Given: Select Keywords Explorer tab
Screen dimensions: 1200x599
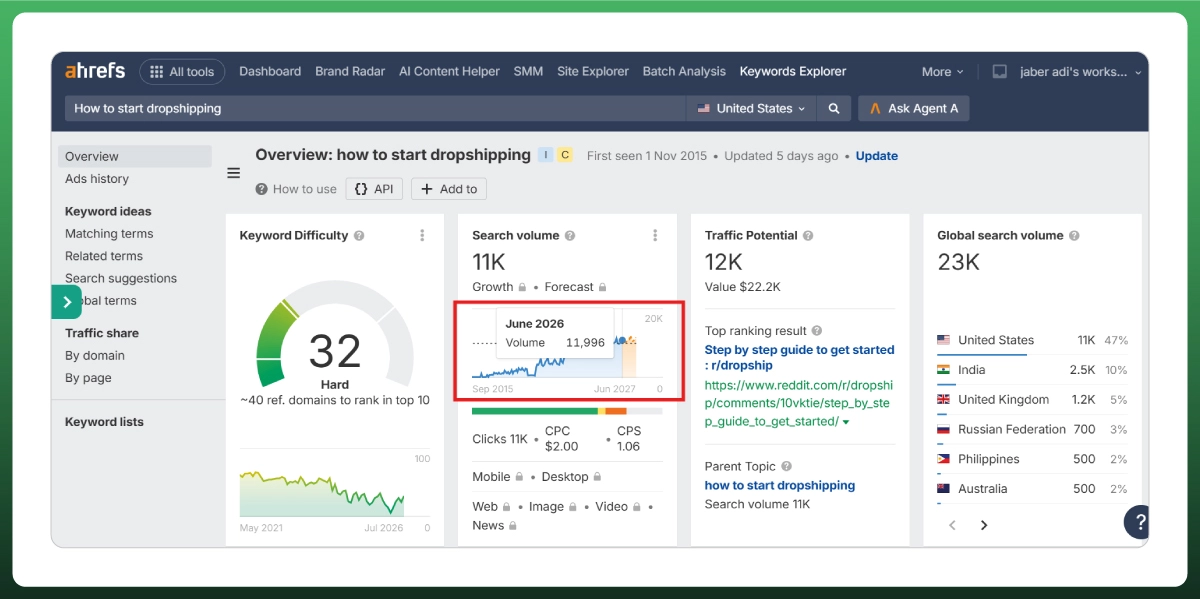Looking at the screenshot, I should click(793, 72).
